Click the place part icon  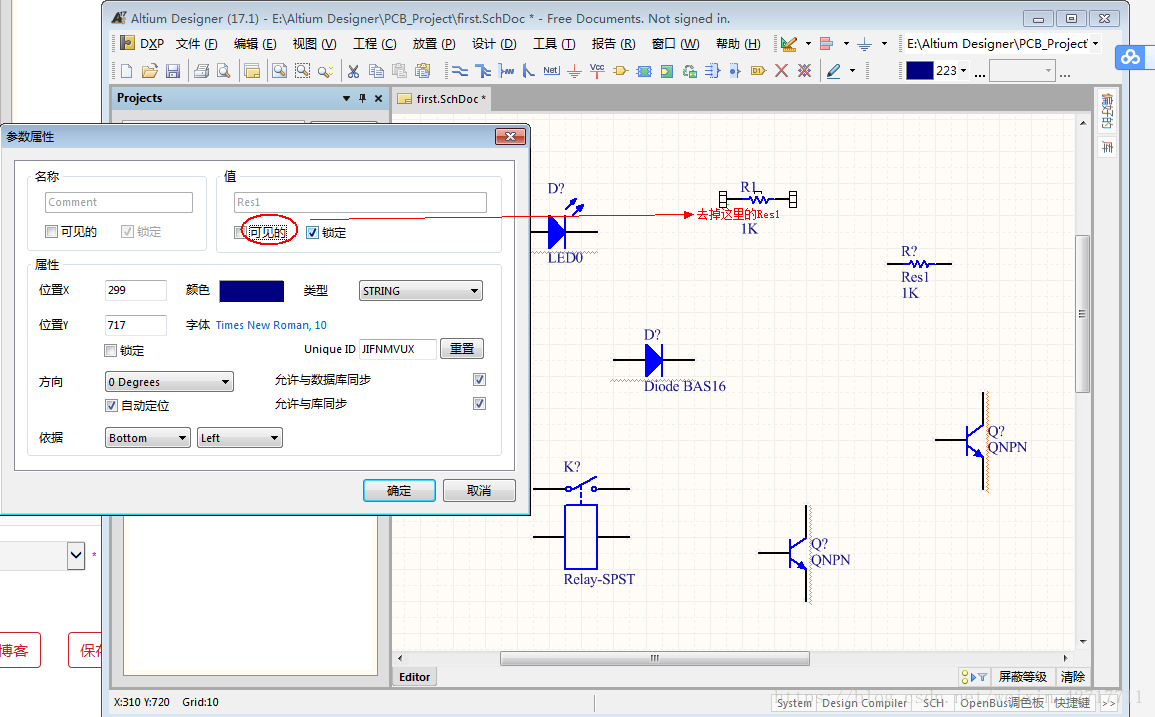point(620,71)
